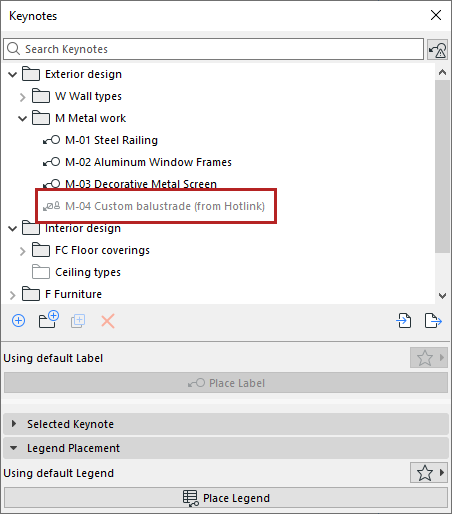Open the legend favorites star dropdown
The height and width of the screenshot is (514, 452).
(429, 473)
